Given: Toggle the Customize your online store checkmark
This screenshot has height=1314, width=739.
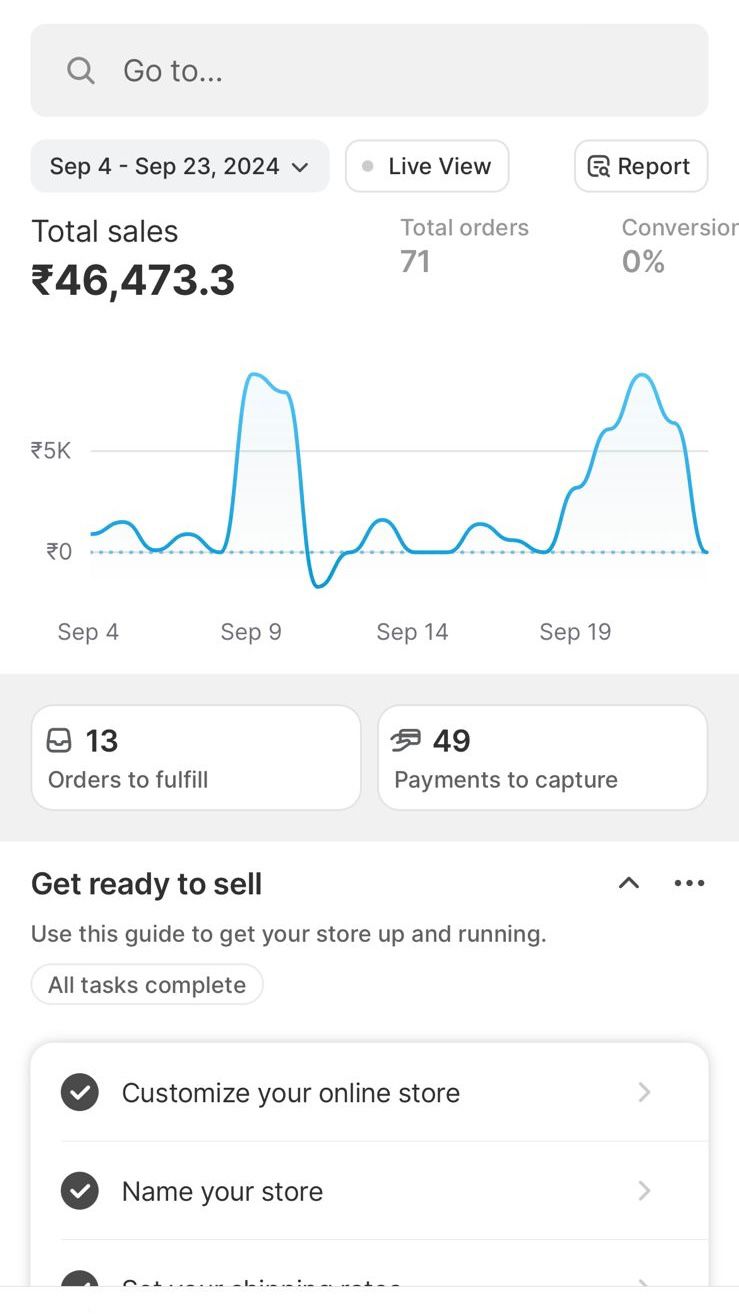Looking at the screenshot, I should [x=80, y=1093].
